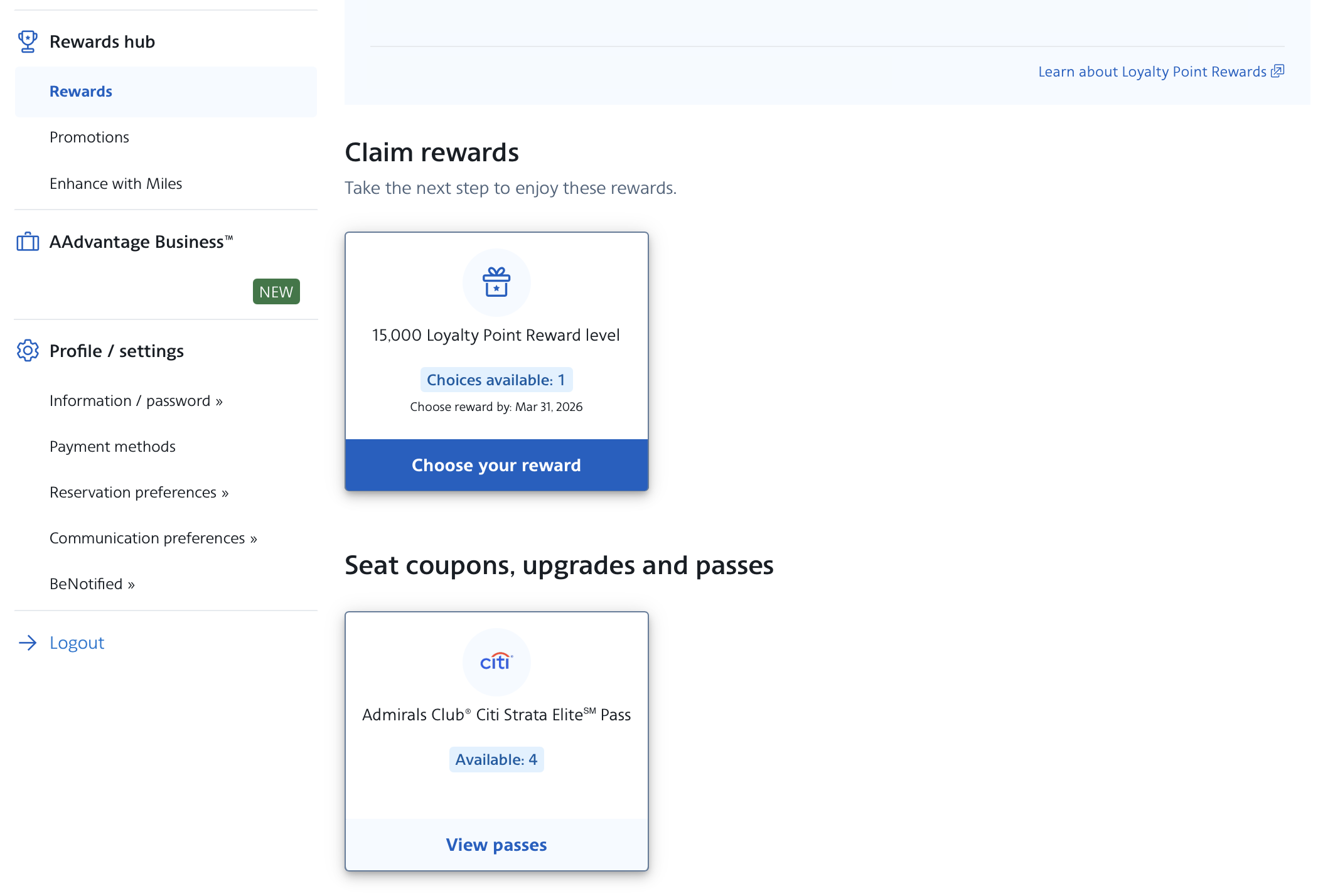Click the Rewards hub trophy icon
Image resolution: width=1318 pixels, height=896 pixels.
(28, 41)
